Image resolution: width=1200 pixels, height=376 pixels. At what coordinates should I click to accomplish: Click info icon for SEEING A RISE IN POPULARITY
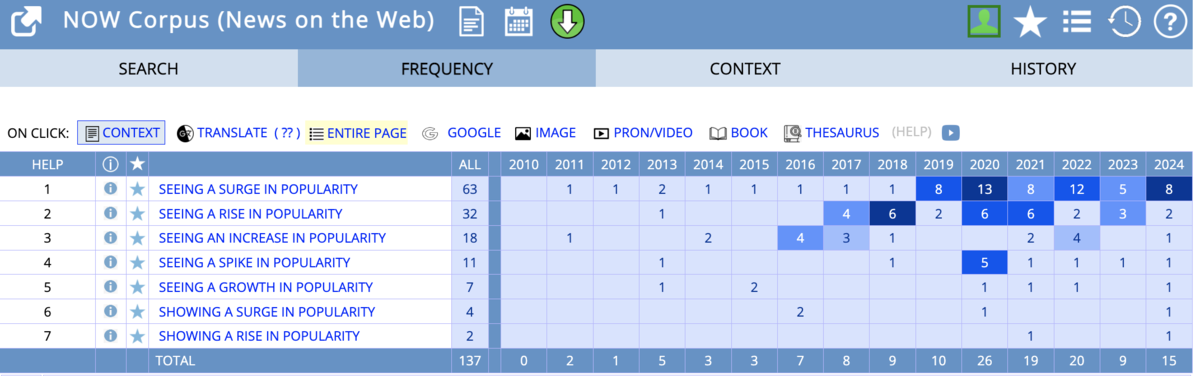(x=110, y=213)
